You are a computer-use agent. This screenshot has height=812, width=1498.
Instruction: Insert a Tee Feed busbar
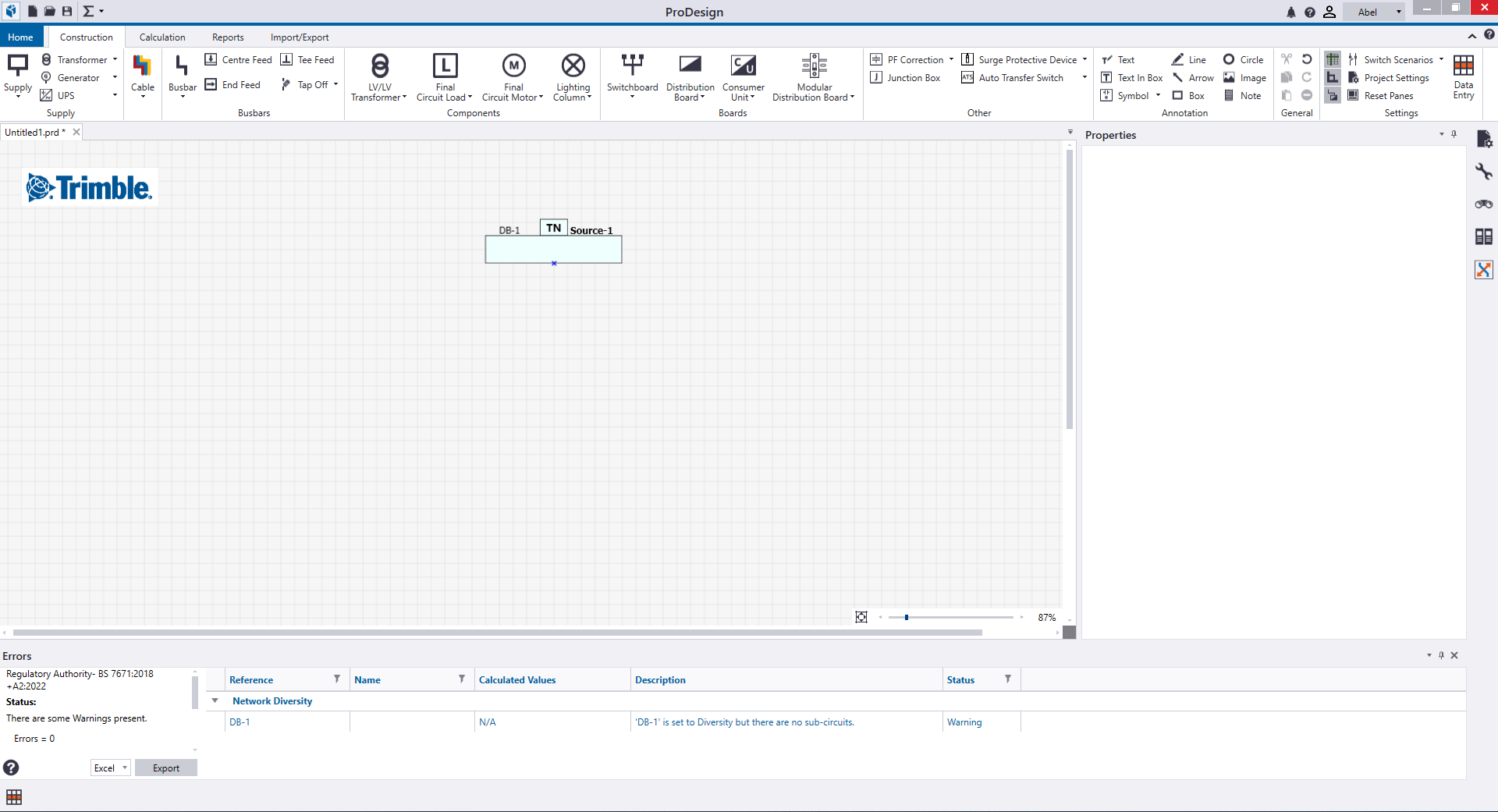coord(307,60)
